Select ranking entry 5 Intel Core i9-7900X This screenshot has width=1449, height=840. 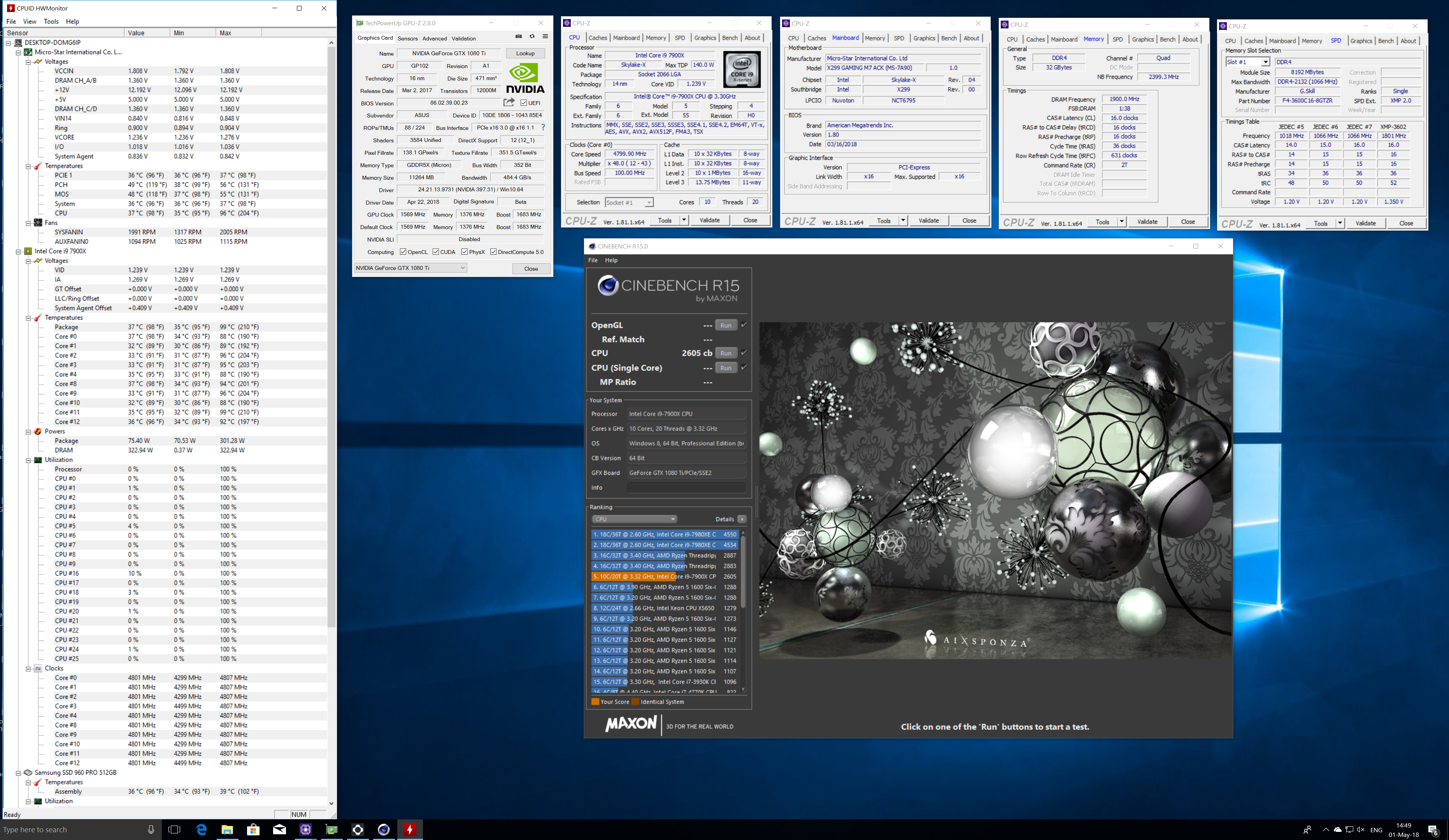664,576
